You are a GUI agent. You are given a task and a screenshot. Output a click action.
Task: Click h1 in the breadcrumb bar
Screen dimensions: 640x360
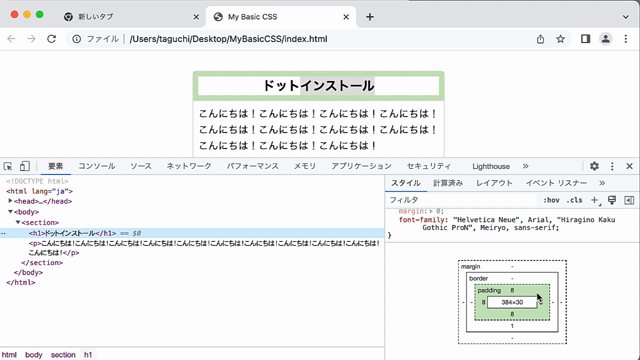tap(88, 355)
